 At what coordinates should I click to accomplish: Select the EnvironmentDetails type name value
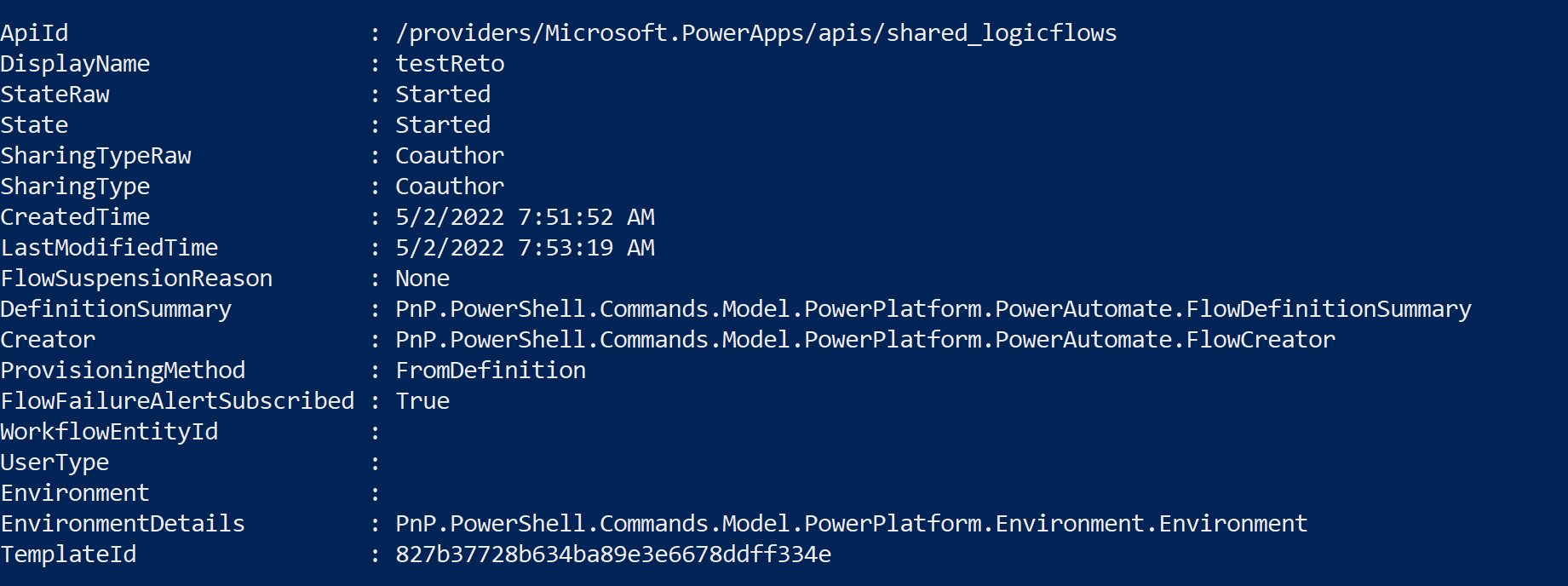coord(852,524)
